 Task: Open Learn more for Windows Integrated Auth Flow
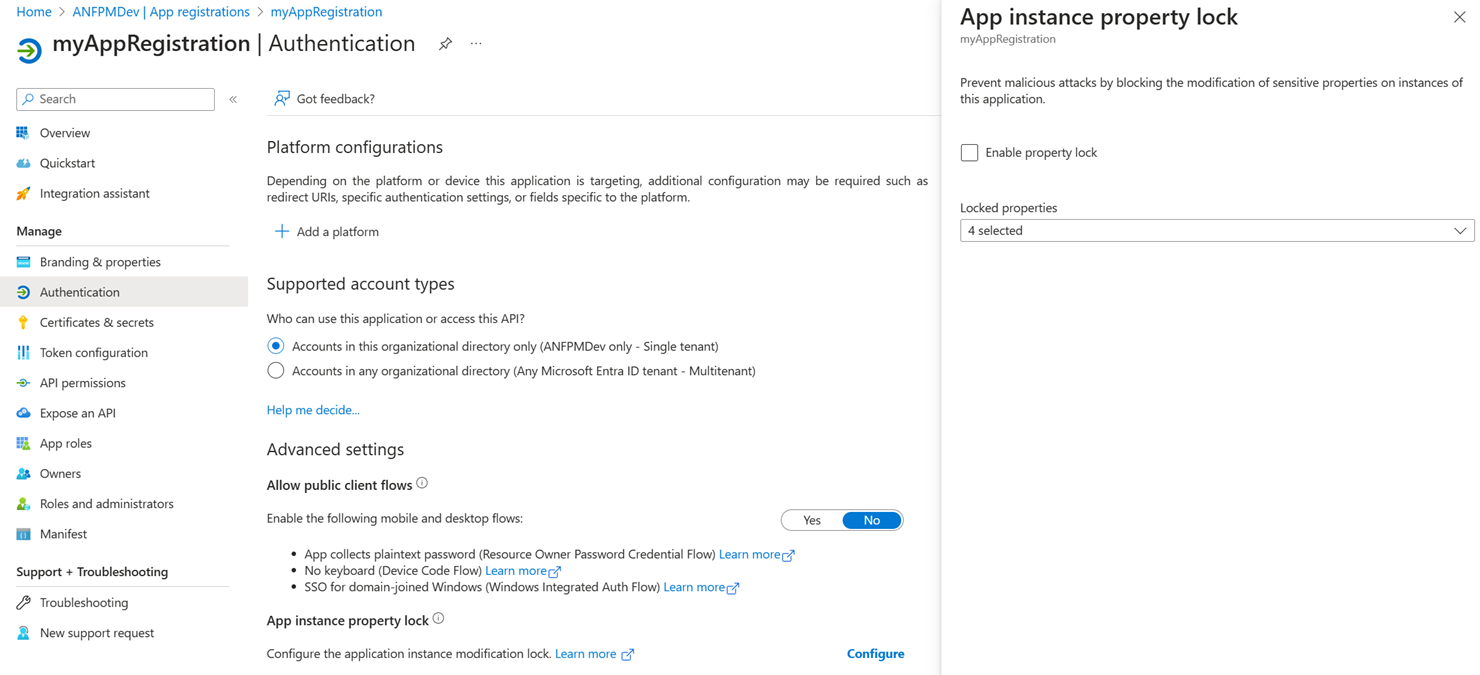[x=701, y=587]
